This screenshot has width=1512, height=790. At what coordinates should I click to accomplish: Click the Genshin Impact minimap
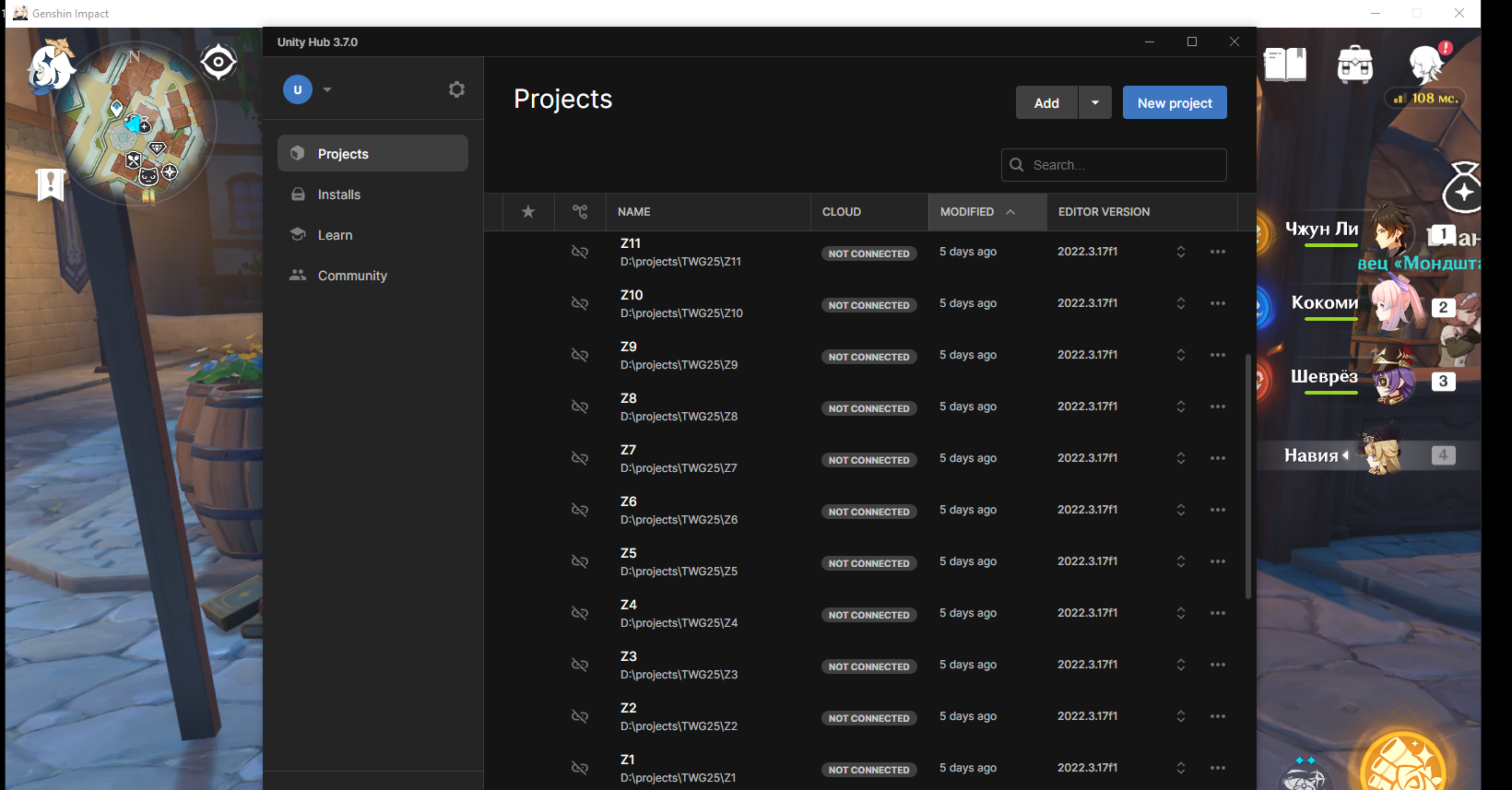(135, 123)
